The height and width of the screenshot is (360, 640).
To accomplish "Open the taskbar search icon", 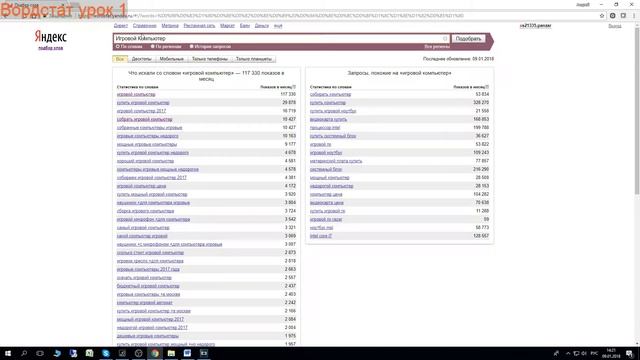I will coord(24,353).
